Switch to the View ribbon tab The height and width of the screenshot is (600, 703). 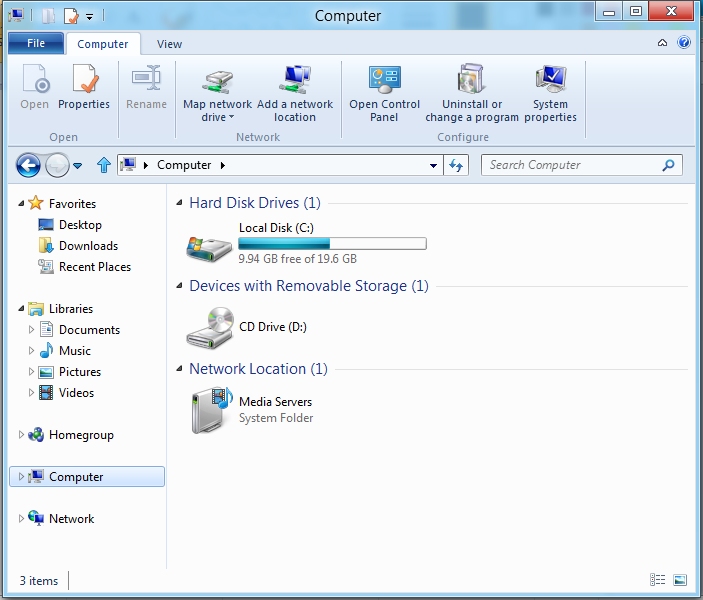tap(169, 44)
